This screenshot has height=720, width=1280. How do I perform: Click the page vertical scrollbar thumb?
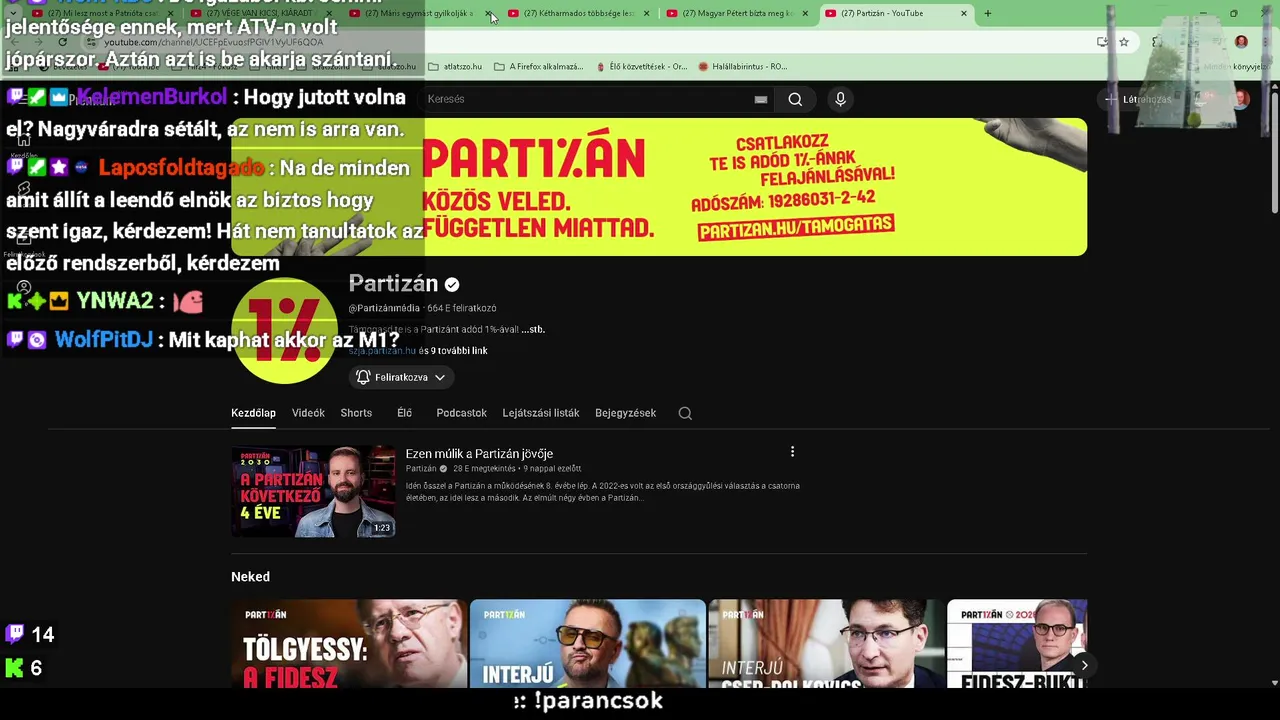[x=1273, y=150]
